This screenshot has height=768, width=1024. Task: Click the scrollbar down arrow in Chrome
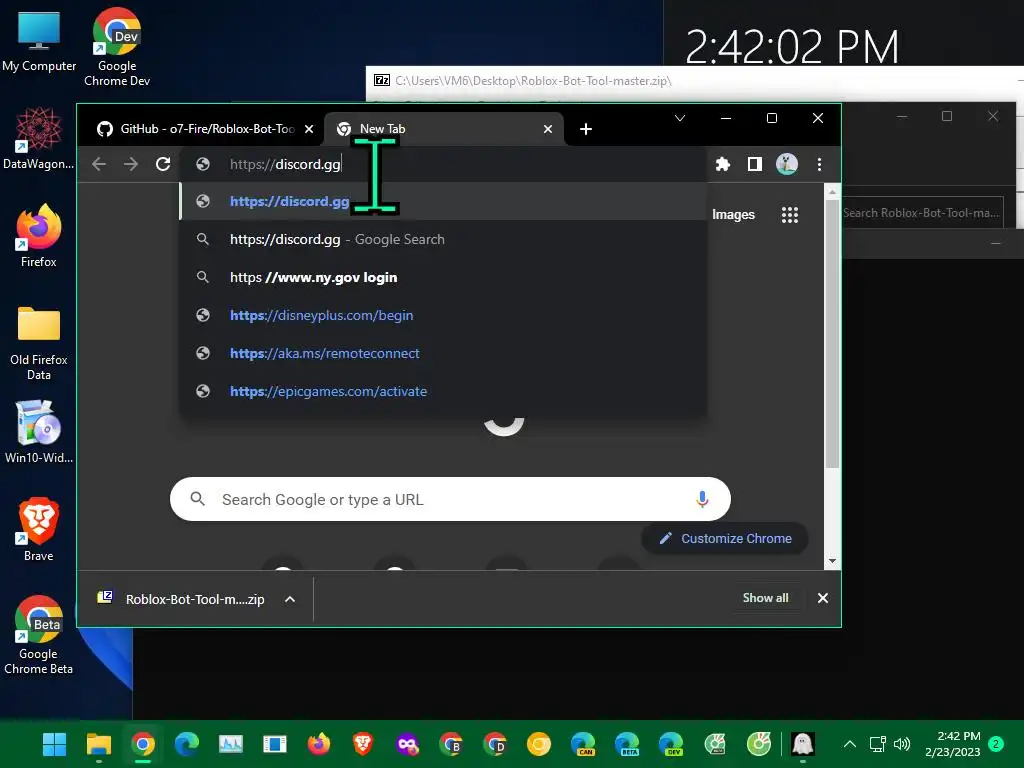(x=831, y=560)
